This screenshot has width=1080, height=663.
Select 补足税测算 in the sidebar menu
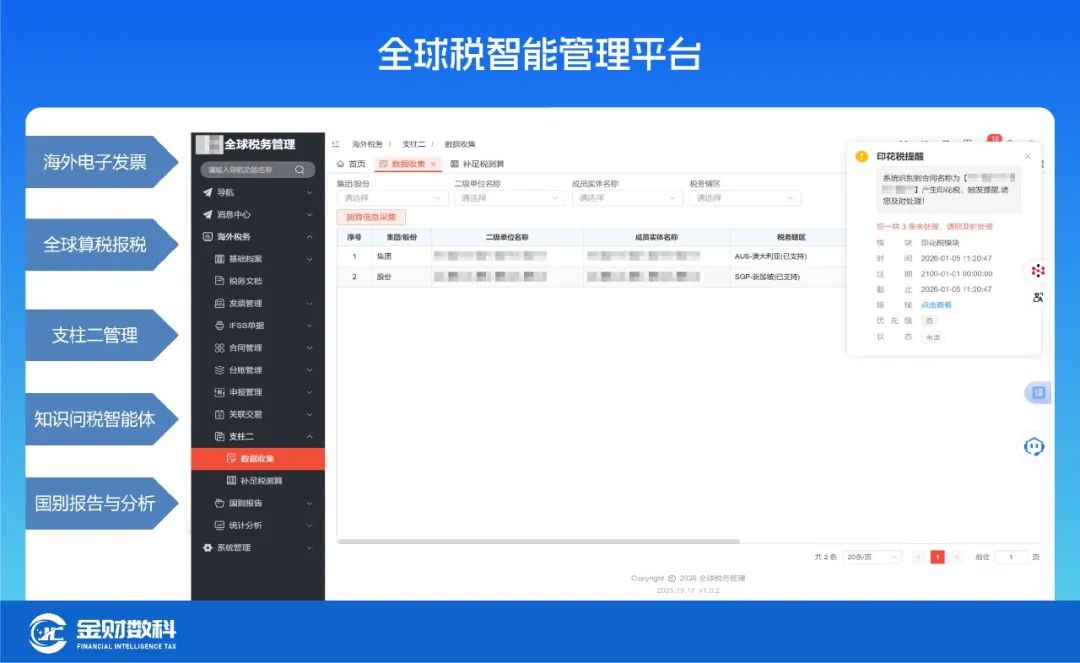point(258,481)
